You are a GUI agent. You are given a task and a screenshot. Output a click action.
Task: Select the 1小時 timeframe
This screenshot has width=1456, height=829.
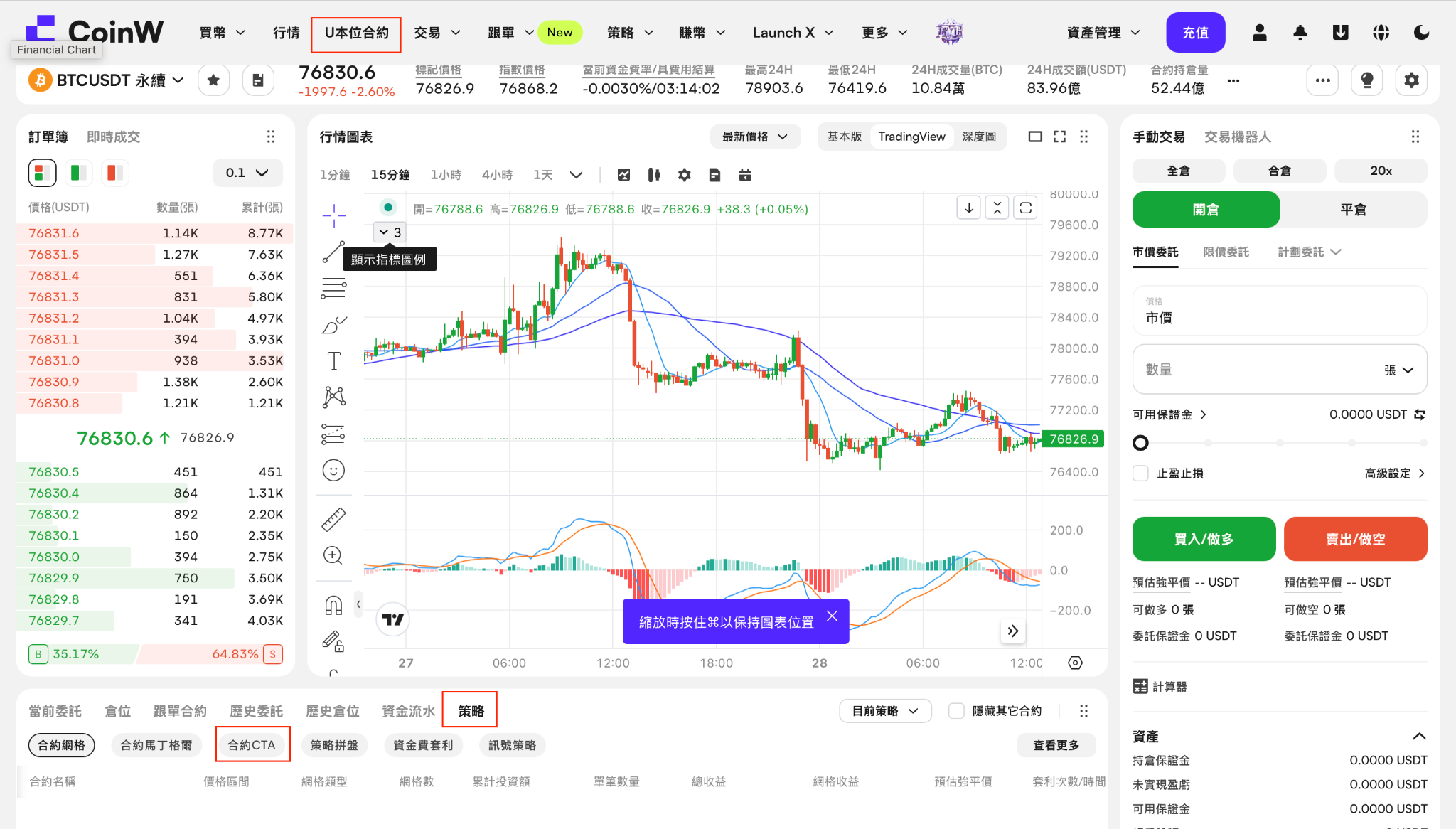pos(446,175)
